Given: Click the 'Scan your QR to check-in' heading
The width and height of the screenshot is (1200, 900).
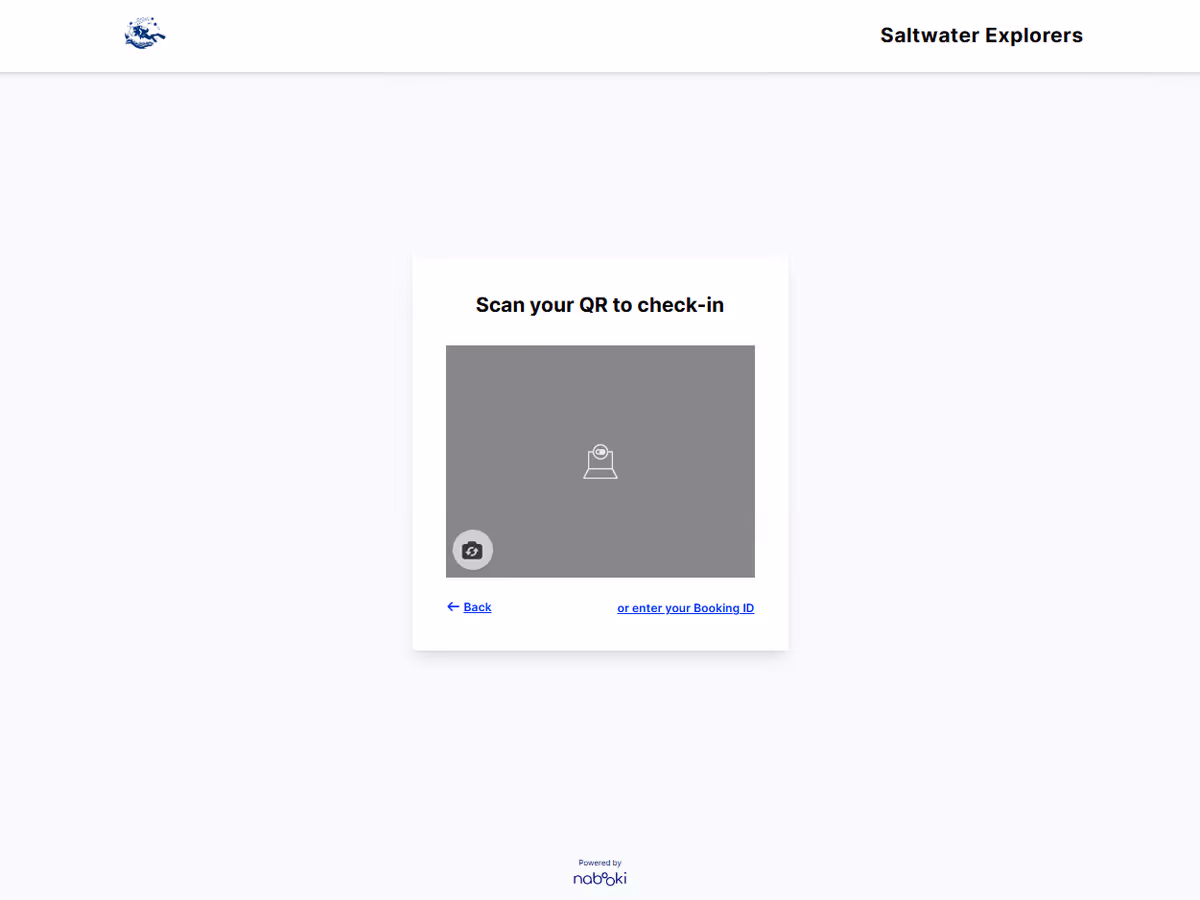Looking at the screenshot, I should point(600,305).
